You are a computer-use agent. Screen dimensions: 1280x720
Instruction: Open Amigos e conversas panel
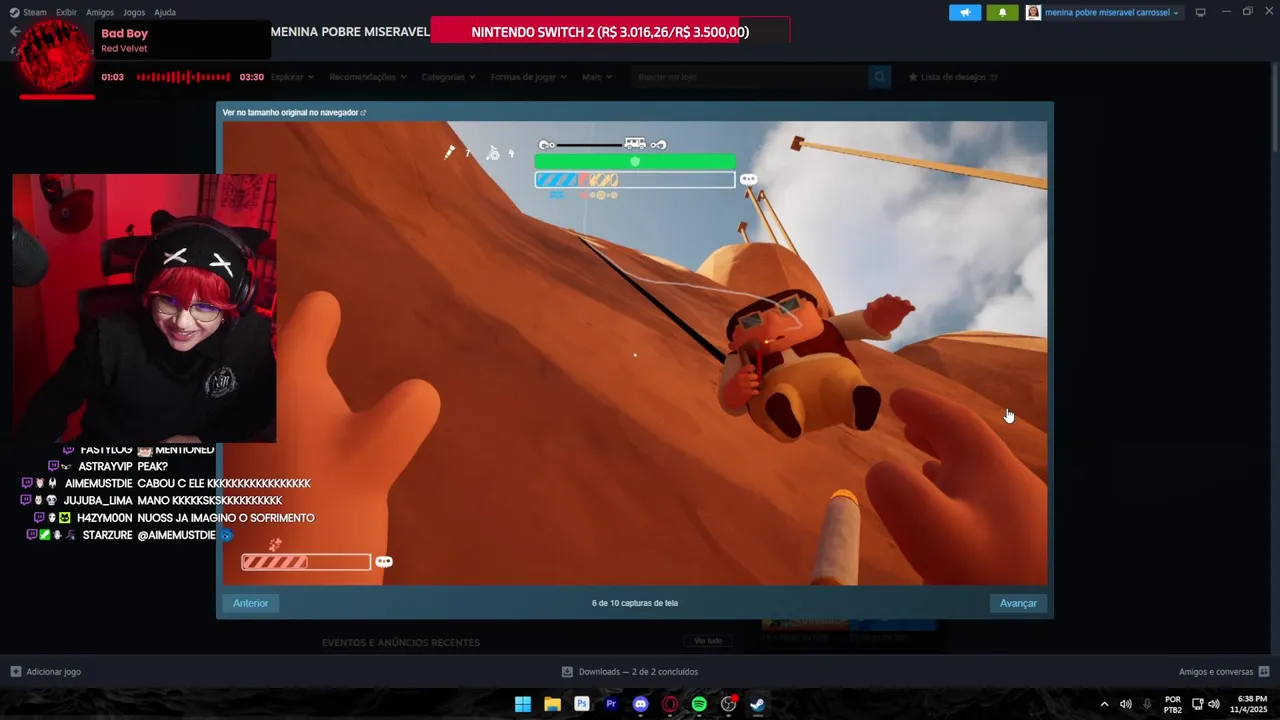tap(1224, 672)
